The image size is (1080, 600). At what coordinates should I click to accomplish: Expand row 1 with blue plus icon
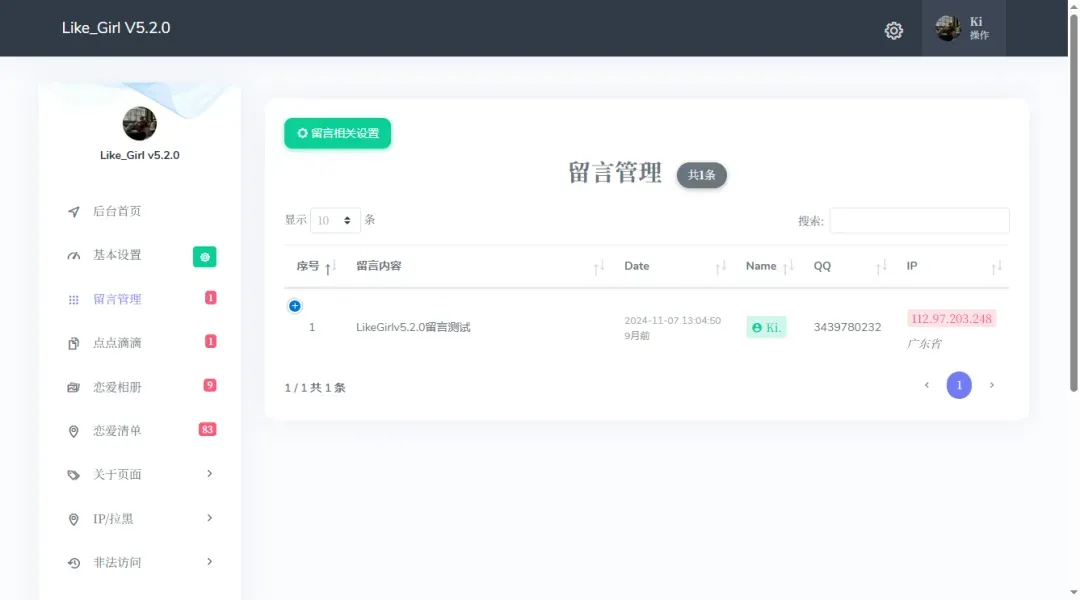pos(295,306)
